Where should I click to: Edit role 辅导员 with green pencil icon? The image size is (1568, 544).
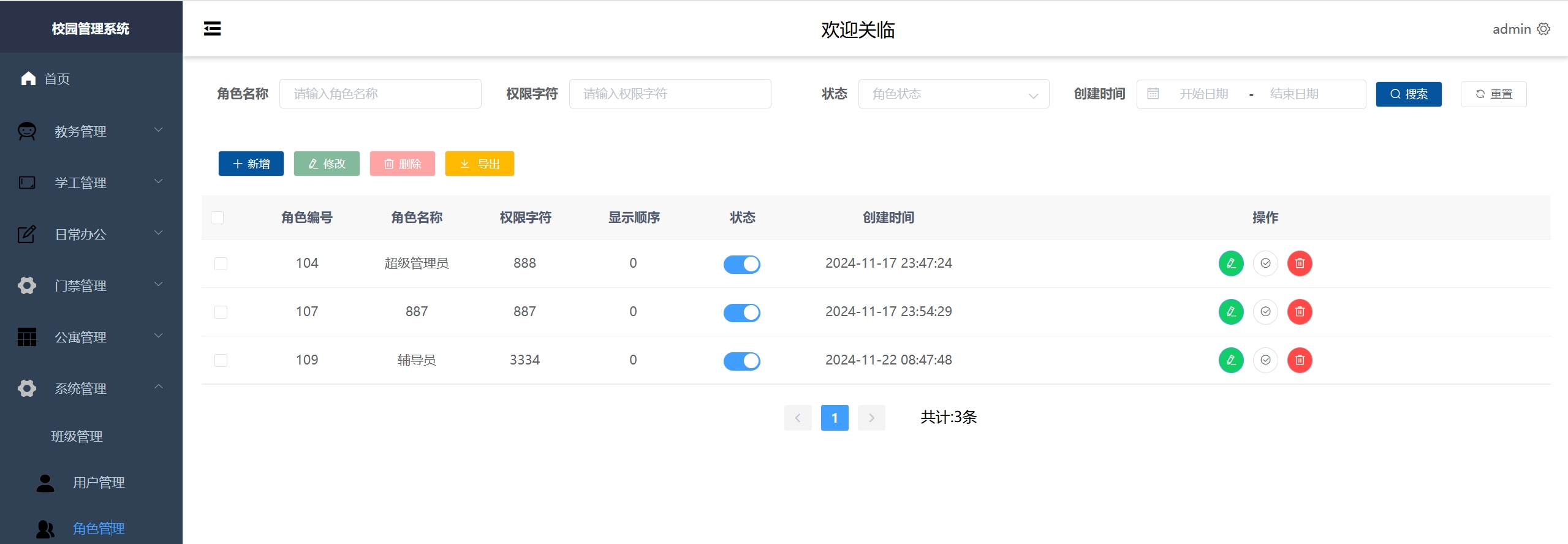click(1231, 360)
